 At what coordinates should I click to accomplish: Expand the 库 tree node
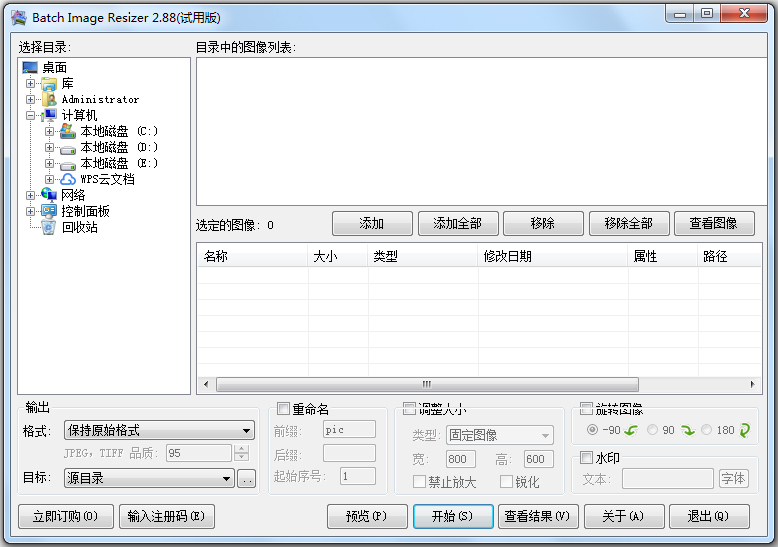click(30, 83)
